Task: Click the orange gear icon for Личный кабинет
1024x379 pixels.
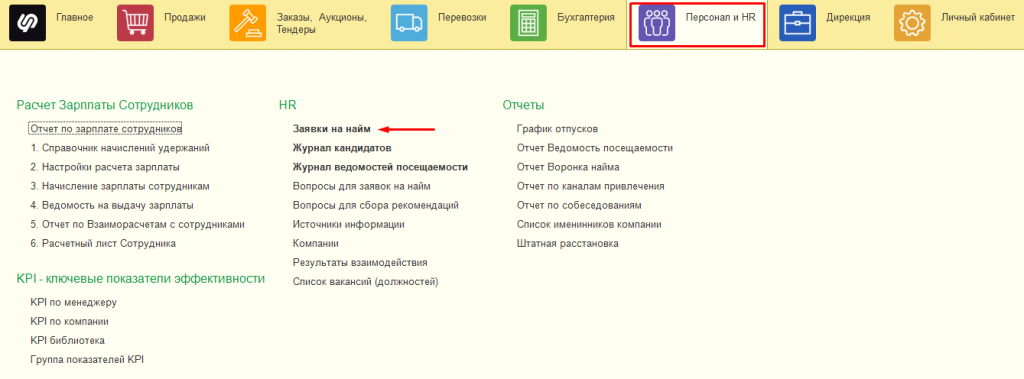Action: [912, 23]
